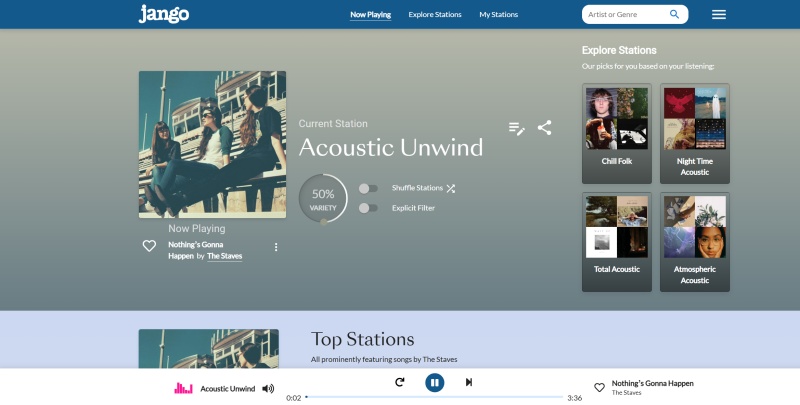Open song options three-dot menu
The height and width of the screenshot is (405, 800).
276,247
